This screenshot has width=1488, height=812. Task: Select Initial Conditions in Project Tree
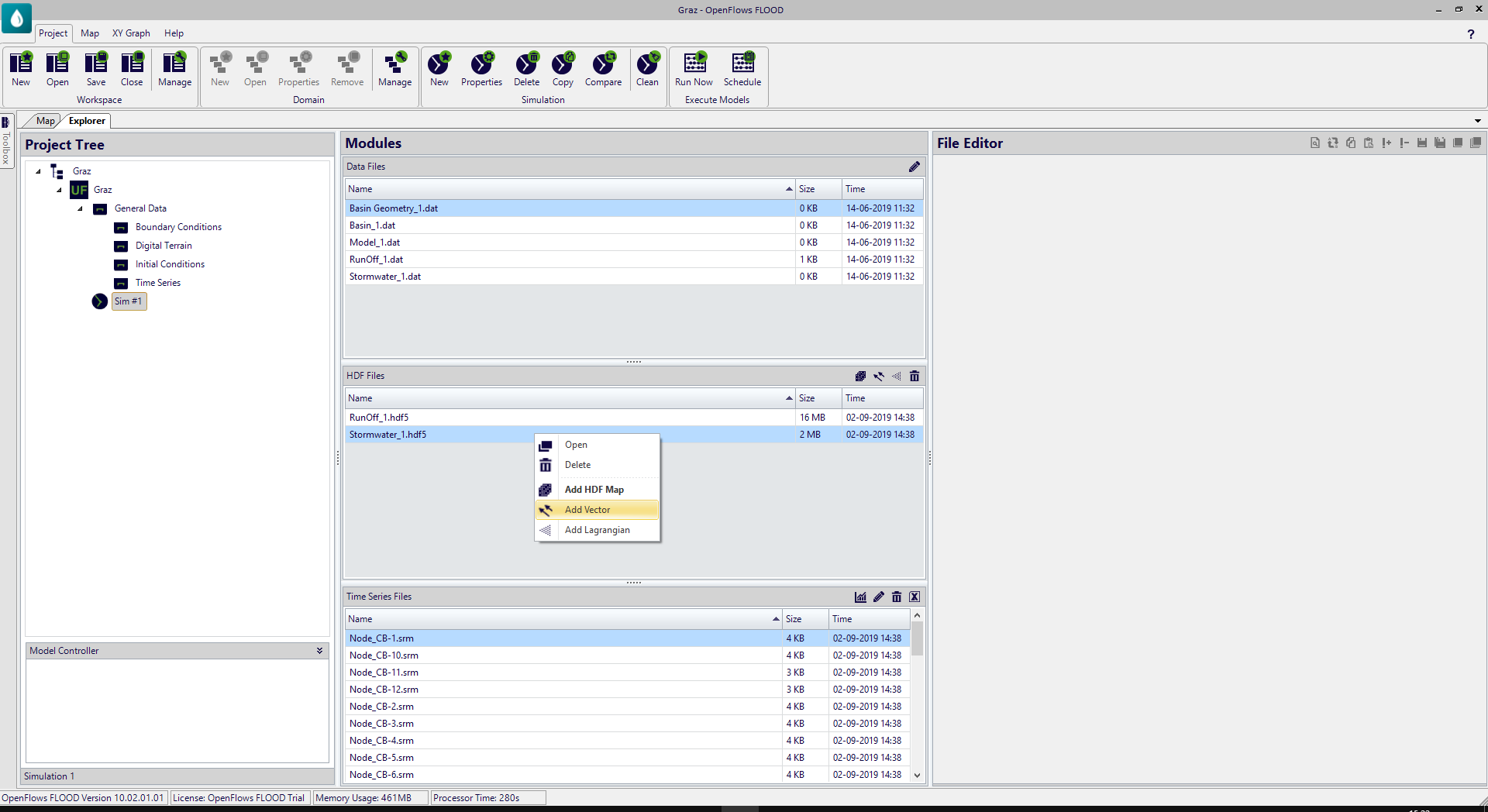pos(170,264)
